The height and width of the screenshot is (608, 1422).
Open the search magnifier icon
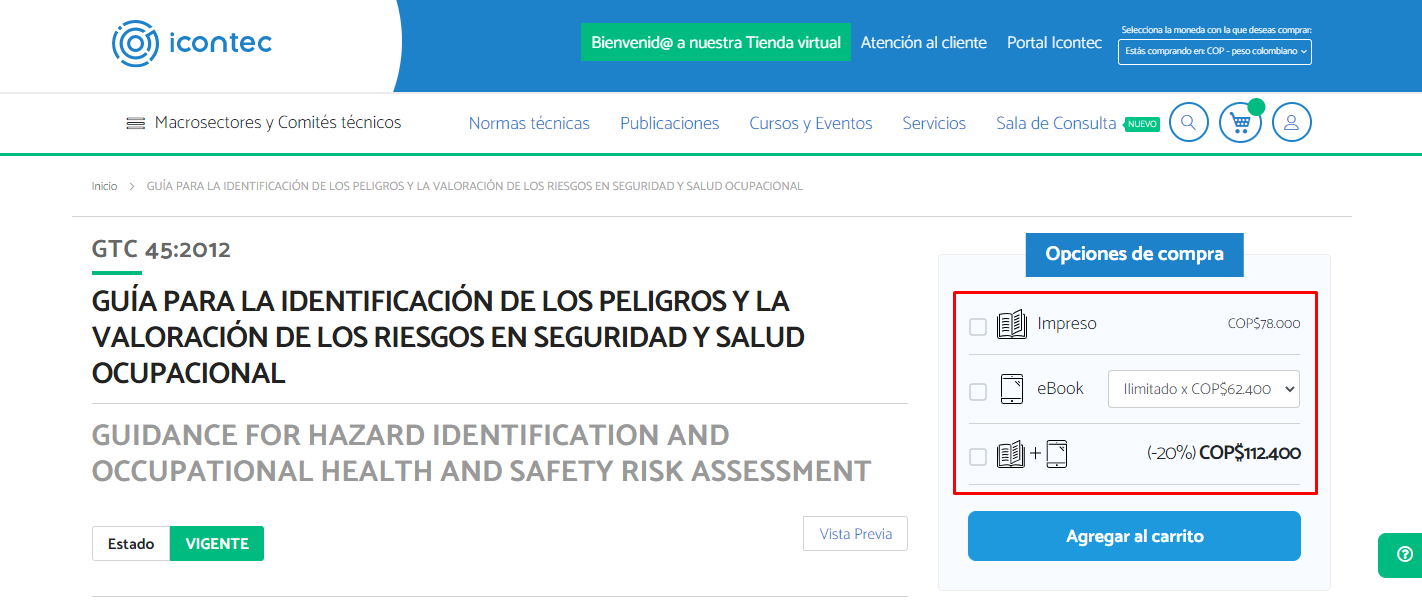click(1188, 122)
